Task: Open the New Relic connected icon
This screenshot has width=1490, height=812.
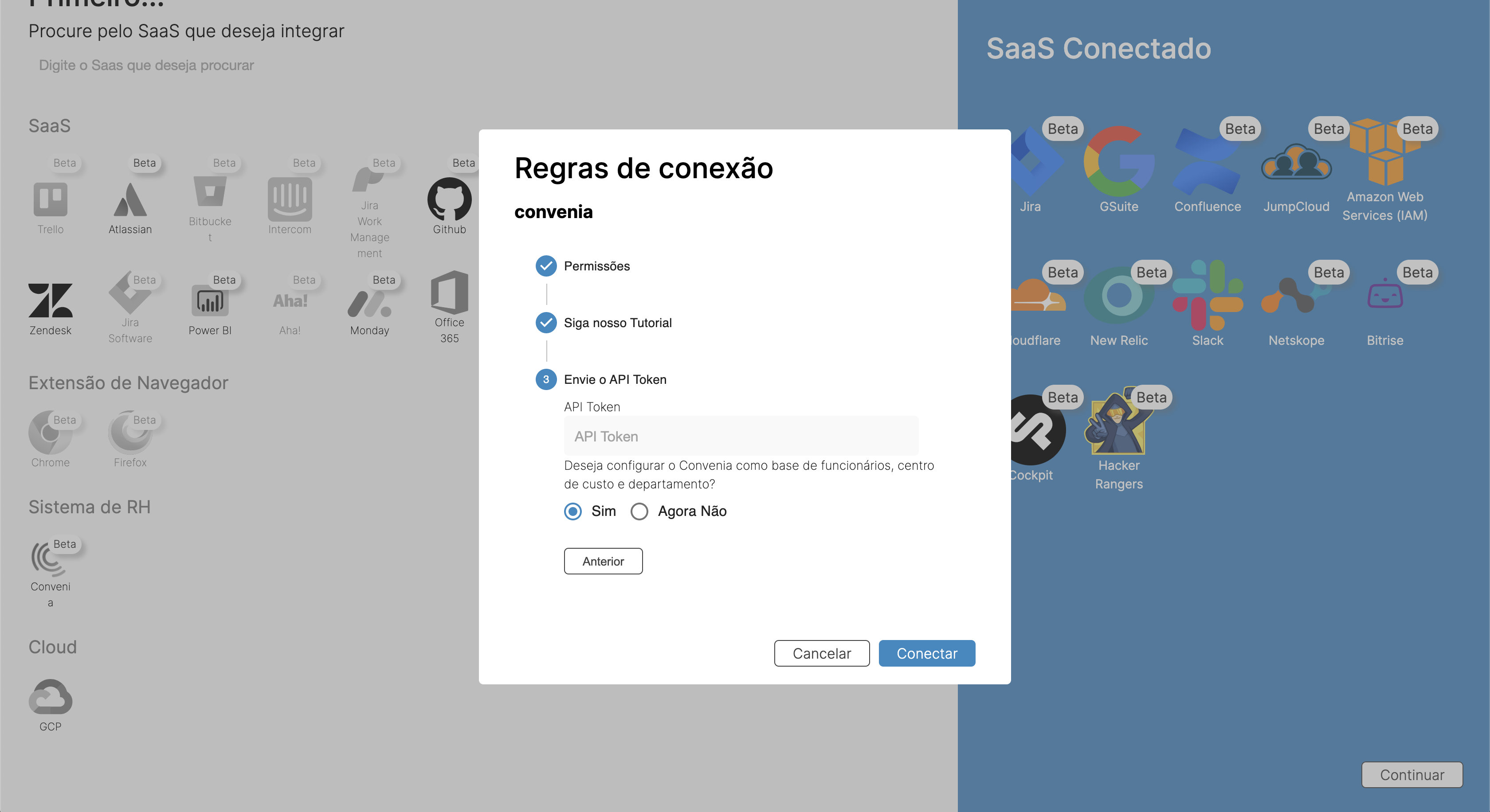Action: point(1118,295)
